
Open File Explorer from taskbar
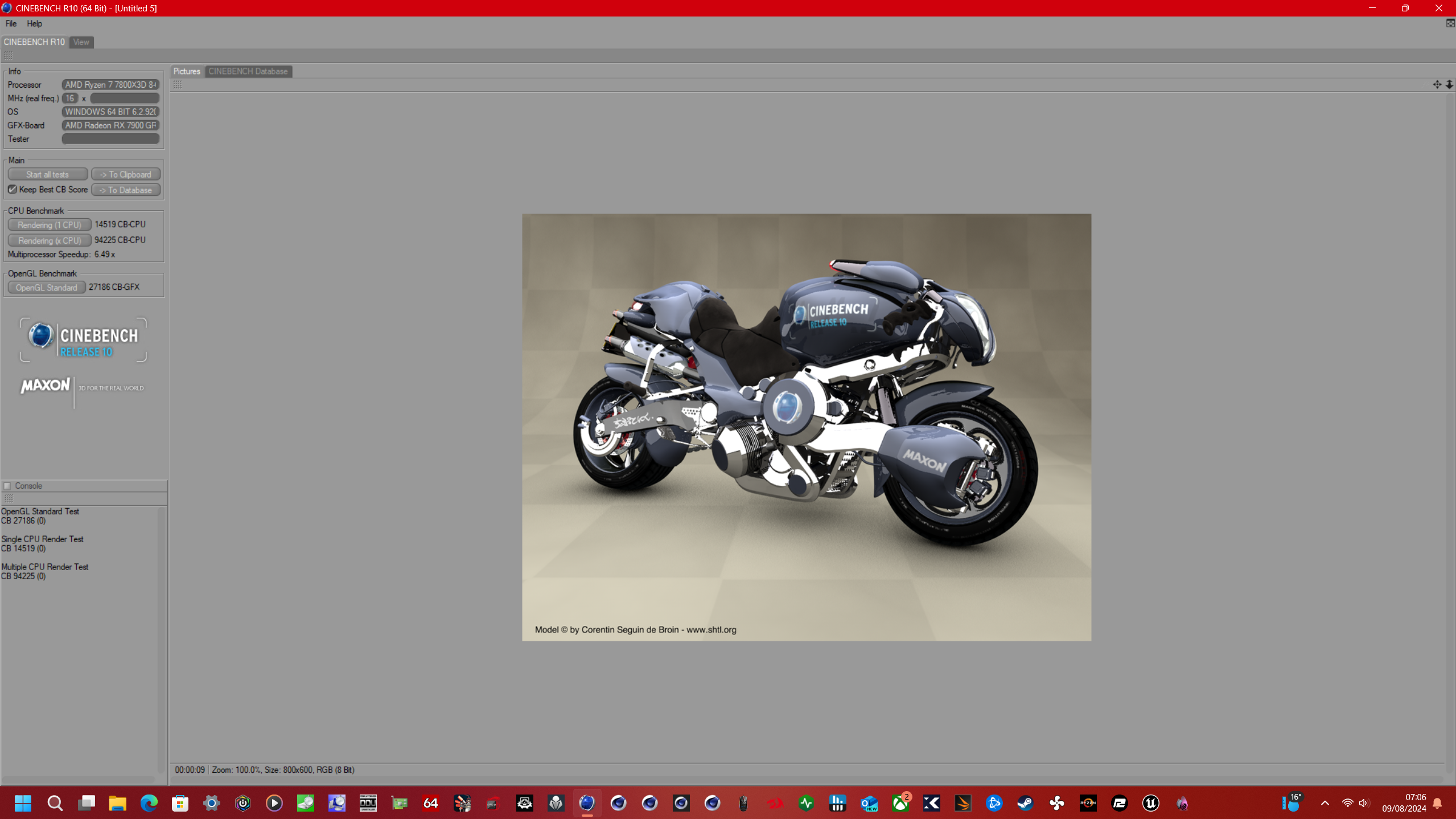118,804
